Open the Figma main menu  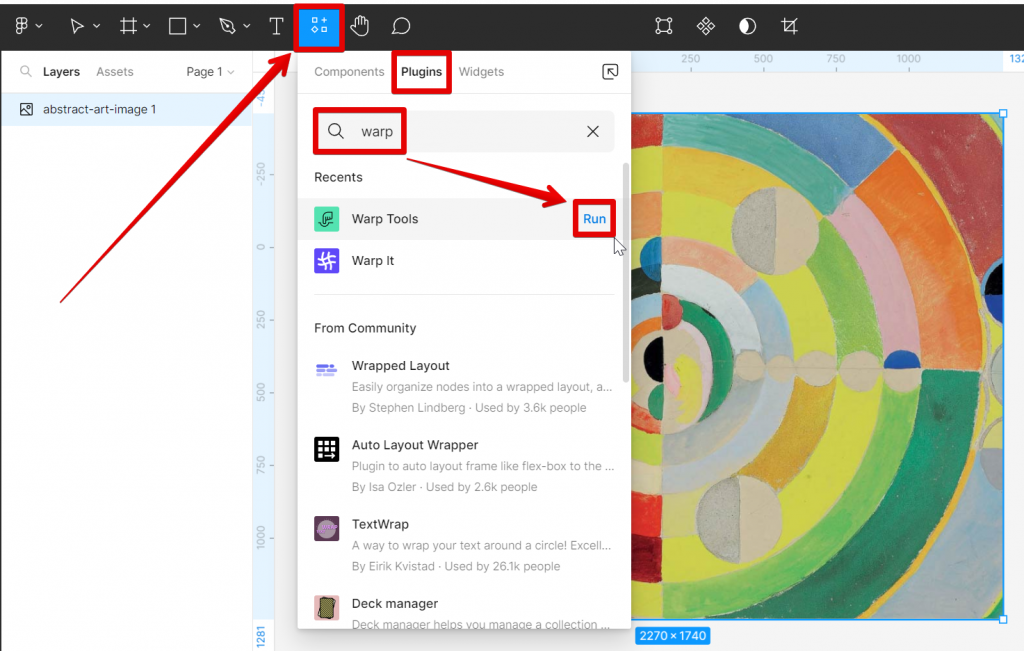[22, 26]
